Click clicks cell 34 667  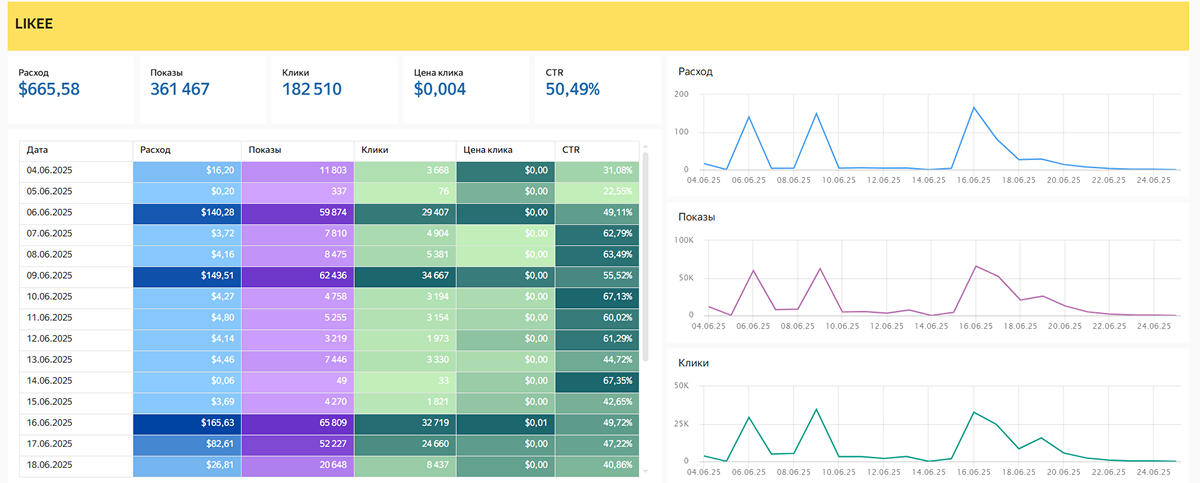tap(405, 276)
